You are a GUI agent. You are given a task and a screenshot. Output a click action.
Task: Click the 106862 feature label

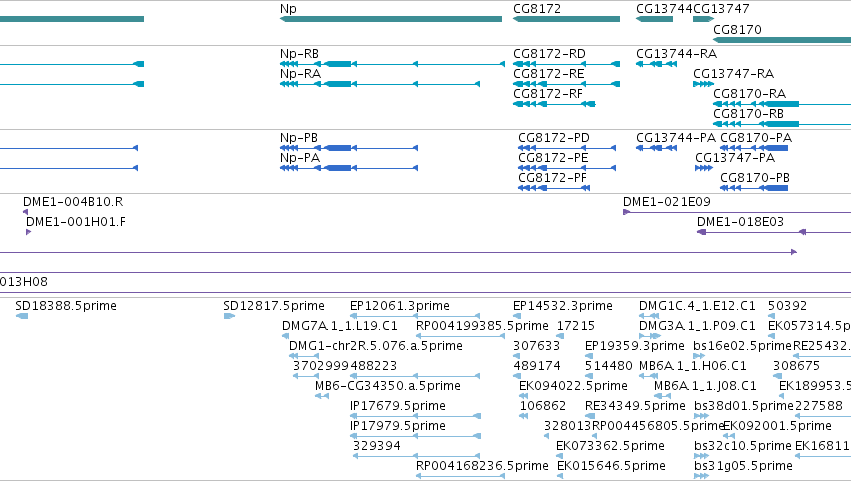click(x=543, y=407)
